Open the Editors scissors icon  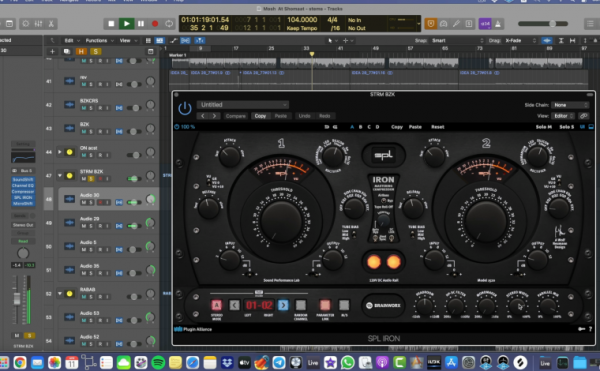(51, 24)
